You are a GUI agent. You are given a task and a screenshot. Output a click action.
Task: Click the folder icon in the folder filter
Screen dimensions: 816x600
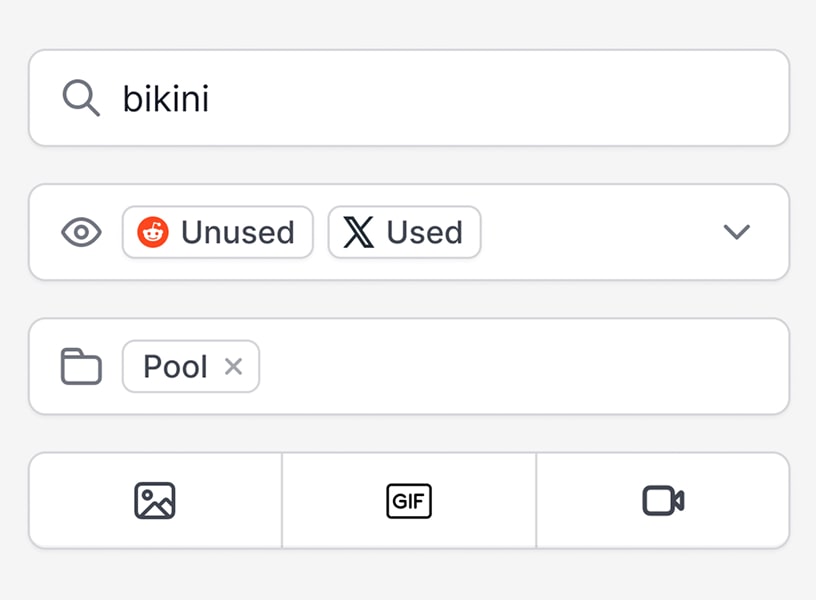point(82,366)
